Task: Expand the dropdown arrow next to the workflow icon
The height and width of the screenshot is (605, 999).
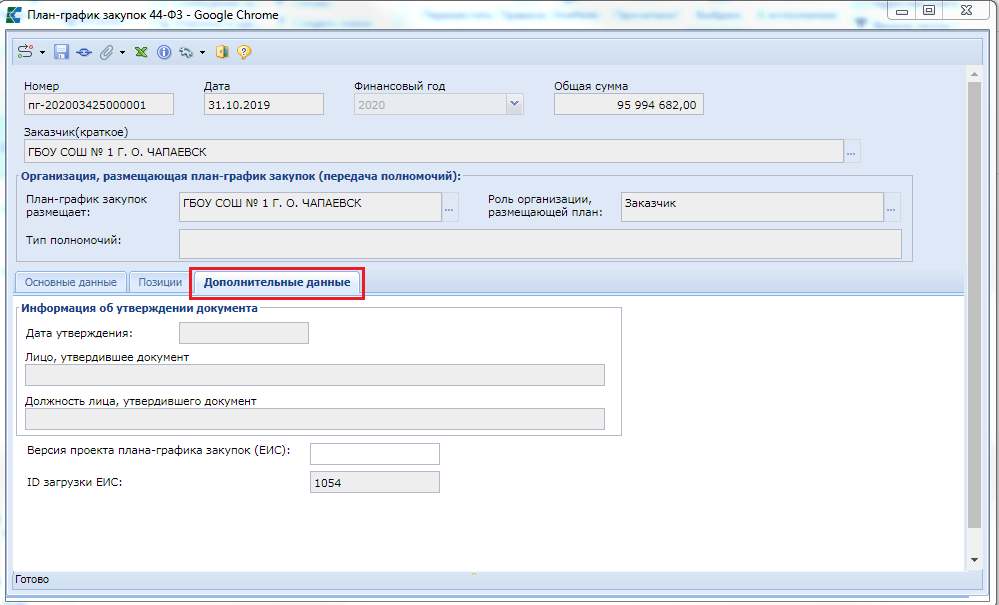Action: click(x=43, y=52)
